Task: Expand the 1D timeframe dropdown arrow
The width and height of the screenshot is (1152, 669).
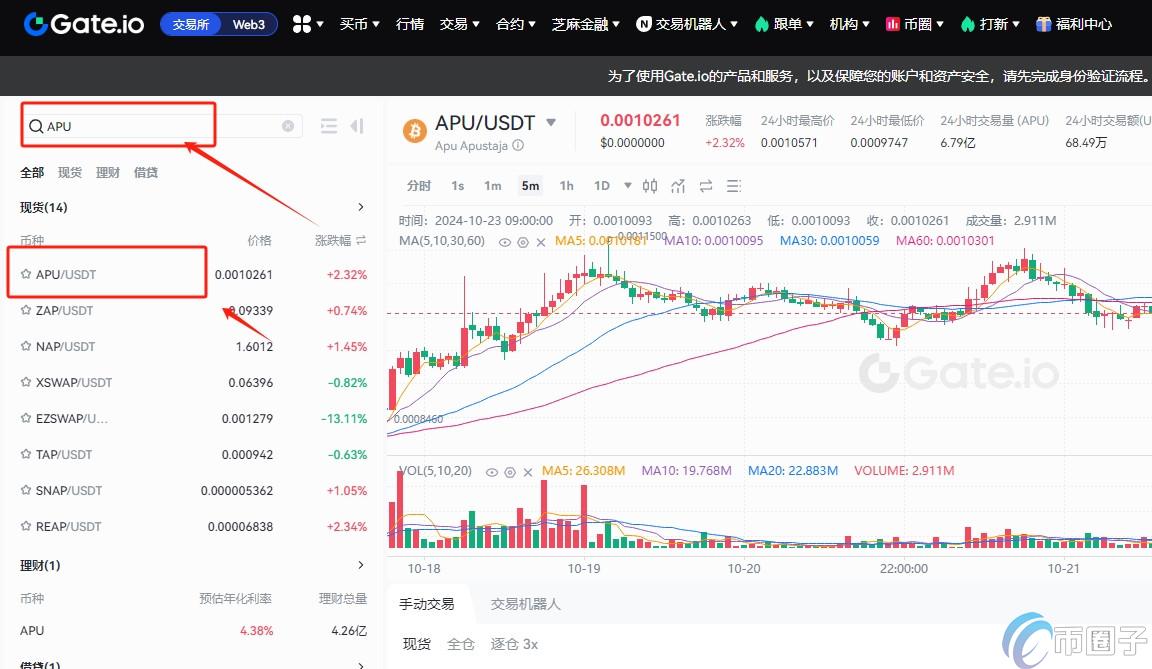Action: [628, 185]
